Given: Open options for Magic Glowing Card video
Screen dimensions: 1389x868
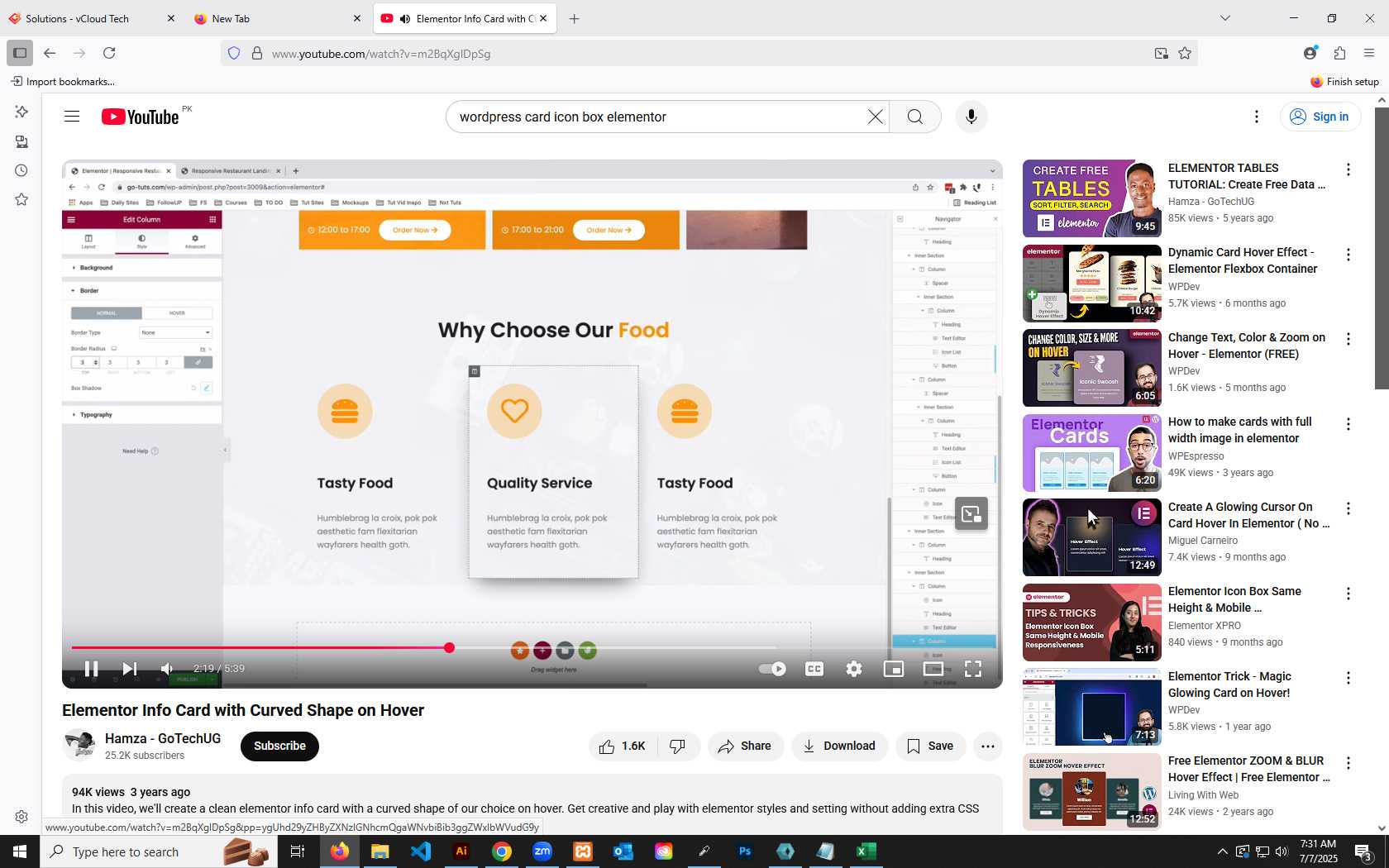Looking at the screenshot, I should (x=1348, y=678).
